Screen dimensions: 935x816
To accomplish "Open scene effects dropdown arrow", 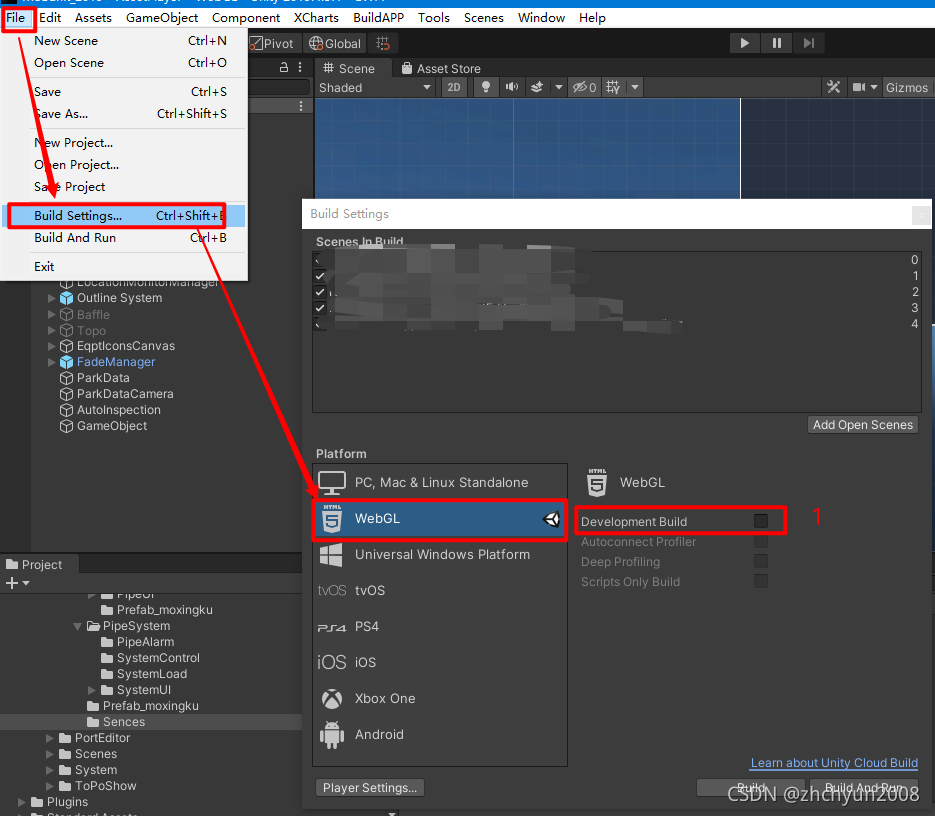I will point(558,88).
